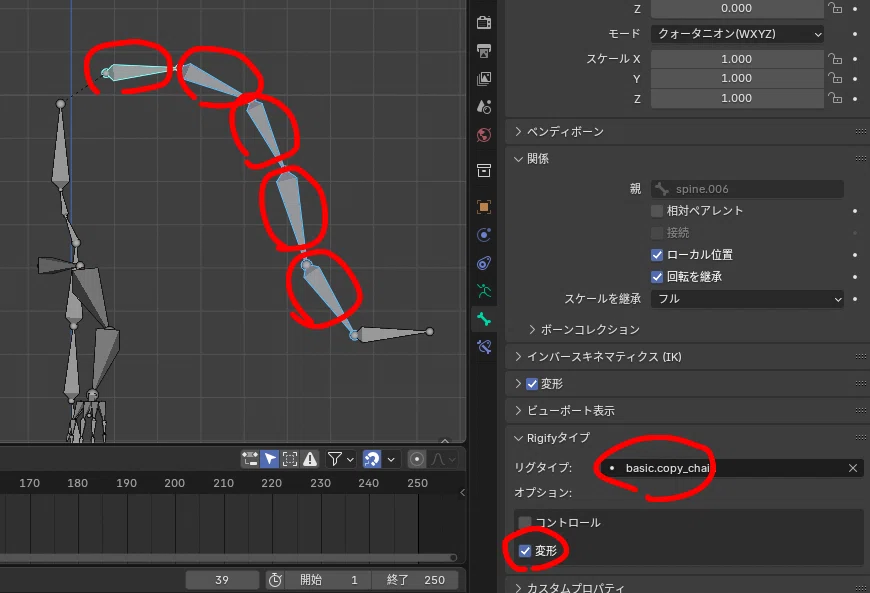The image size is (870, 593).
Task: Open the Object Constraints properties tab
Action: 484,263
